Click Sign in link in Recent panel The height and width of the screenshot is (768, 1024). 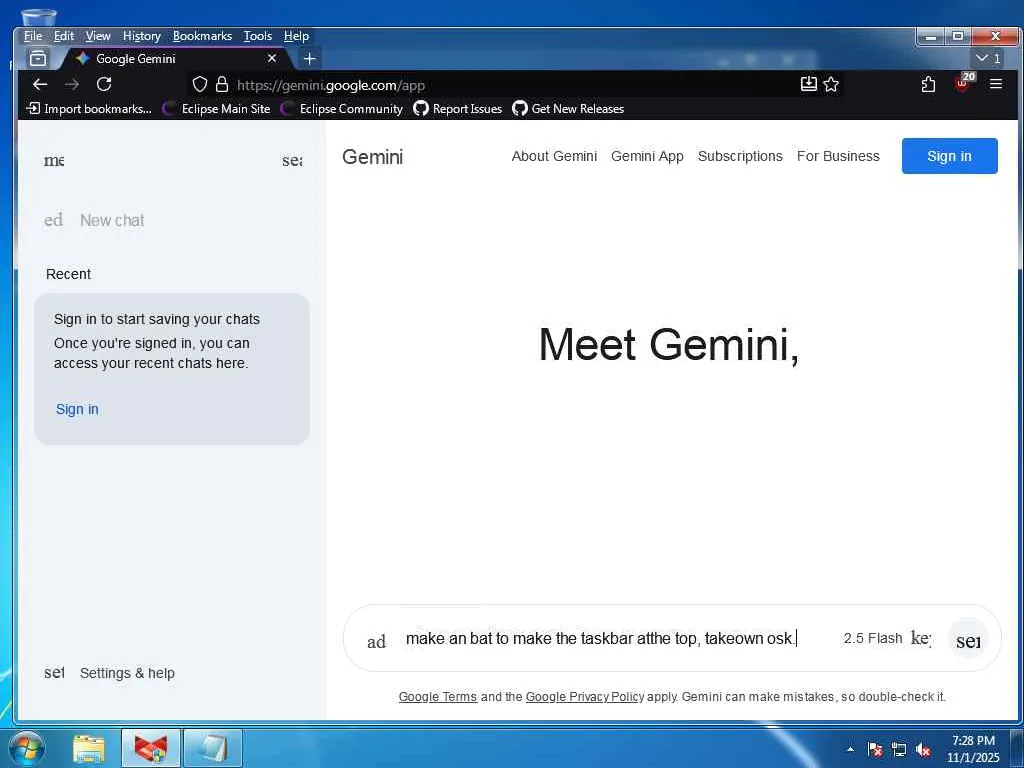pyautogui.click(x=77, y=409)
